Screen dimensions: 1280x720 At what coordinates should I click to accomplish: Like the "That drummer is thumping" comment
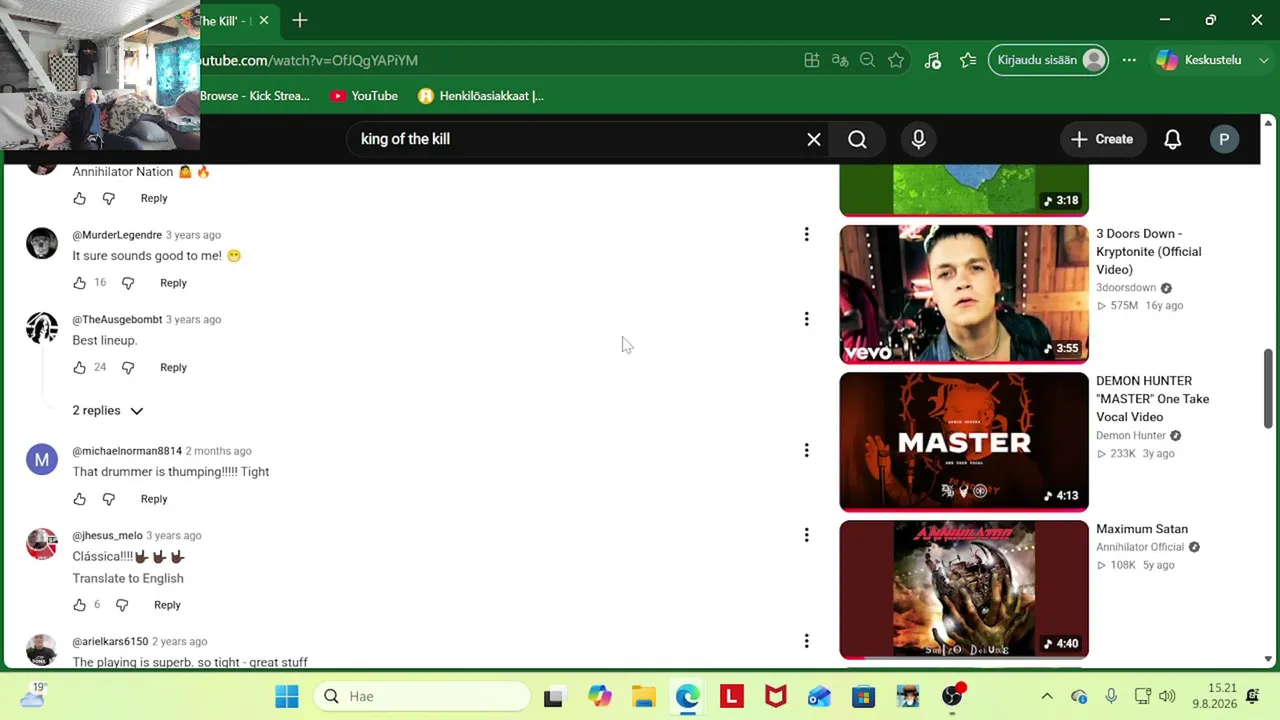(80, 499)
